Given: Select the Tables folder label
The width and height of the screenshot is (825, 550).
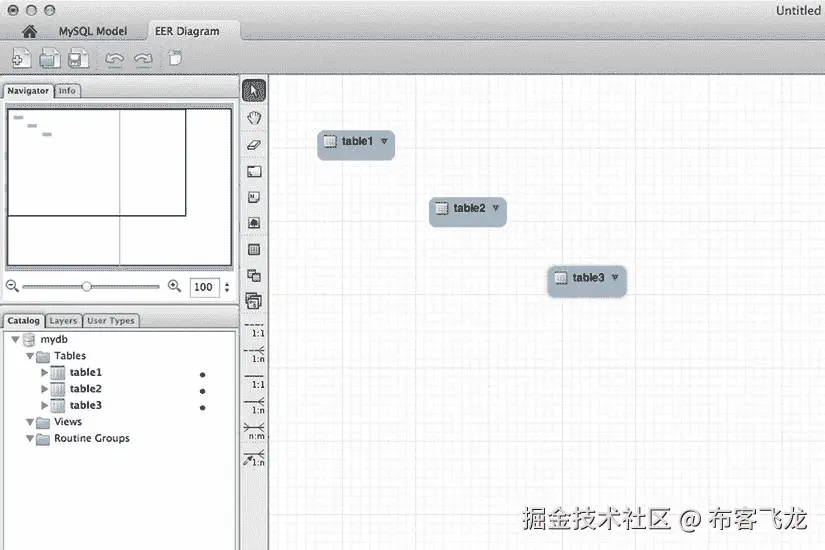Looking at the screenshot, I should (x=70, y=356).
